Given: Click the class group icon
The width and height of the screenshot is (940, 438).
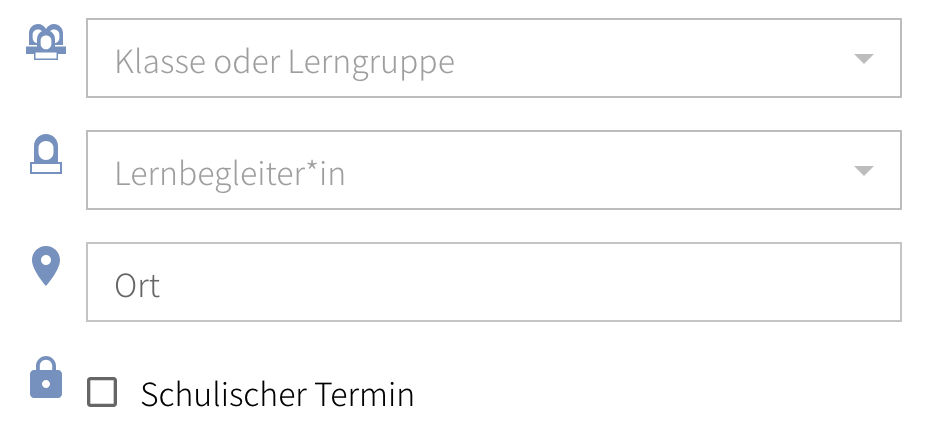Looking at the screenshot, I should tap(46, 44).
